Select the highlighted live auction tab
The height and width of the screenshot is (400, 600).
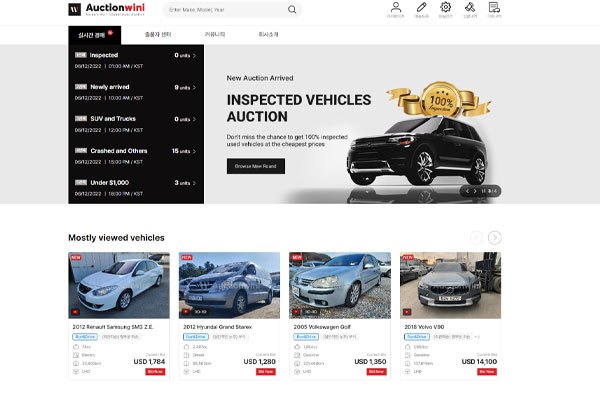point(95,35)
